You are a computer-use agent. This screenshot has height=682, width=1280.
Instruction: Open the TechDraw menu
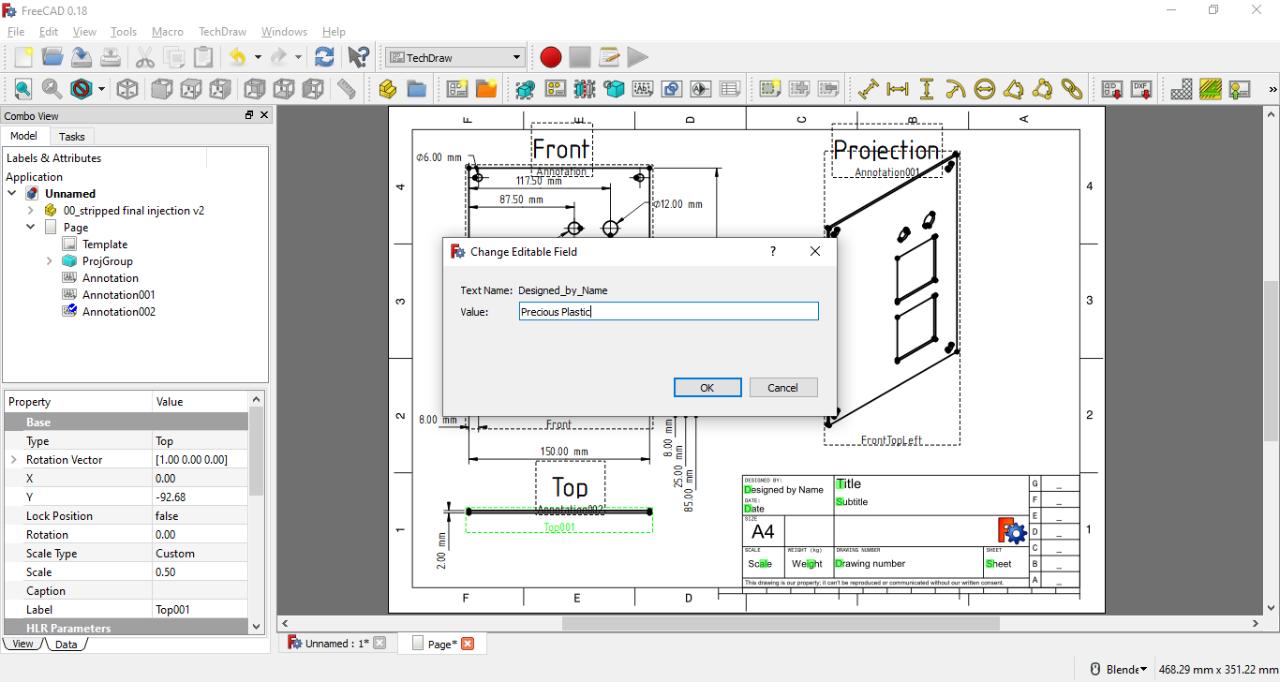222,32
